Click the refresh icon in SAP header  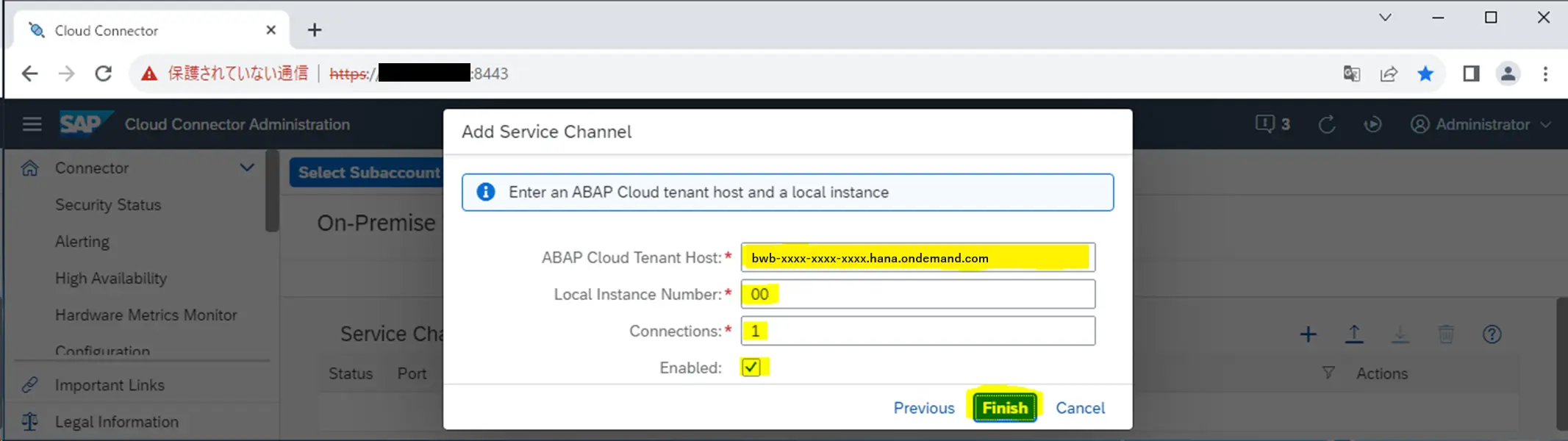(x=1327, y=124)
